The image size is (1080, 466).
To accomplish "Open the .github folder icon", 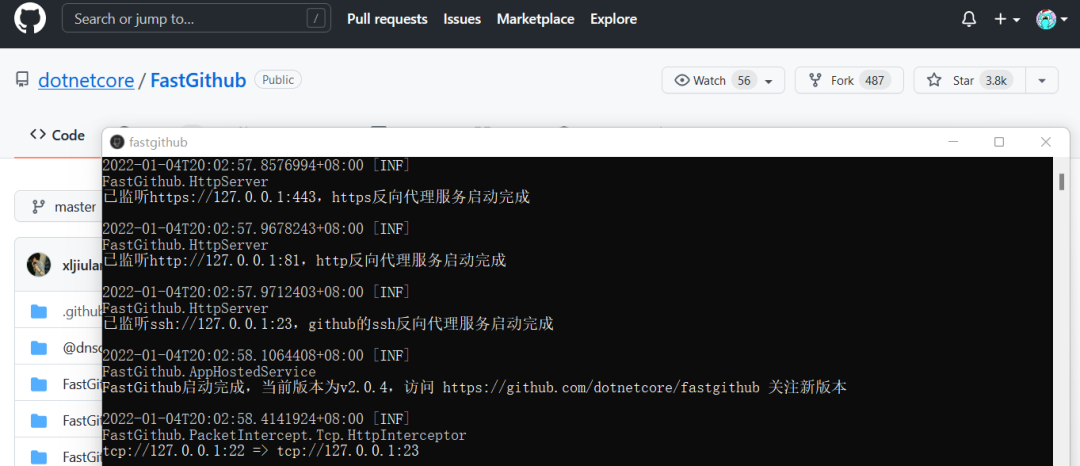I will tap(39, 312).
